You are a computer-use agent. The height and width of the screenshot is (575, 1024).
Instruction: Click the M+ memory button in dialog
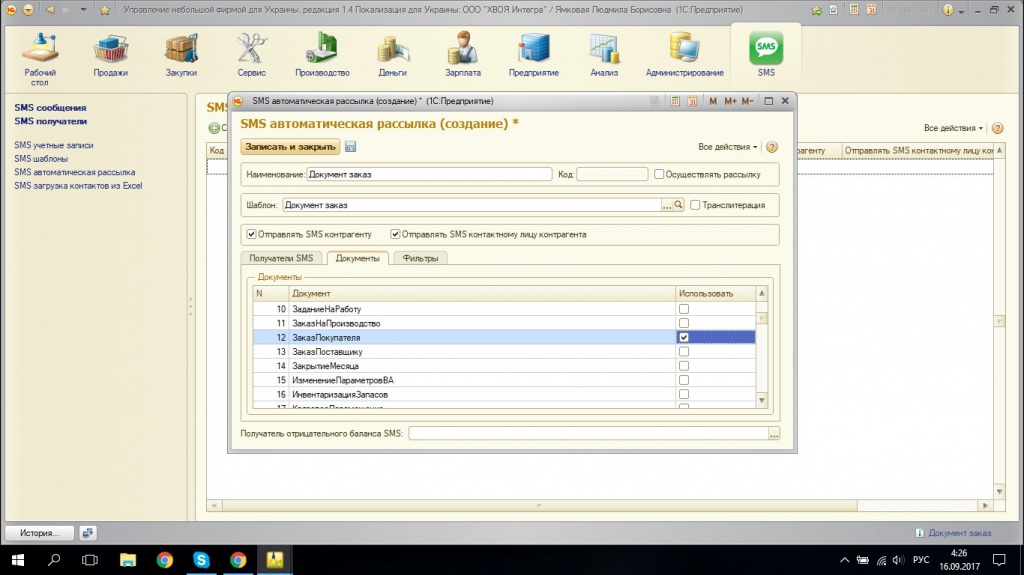point(730,101)
